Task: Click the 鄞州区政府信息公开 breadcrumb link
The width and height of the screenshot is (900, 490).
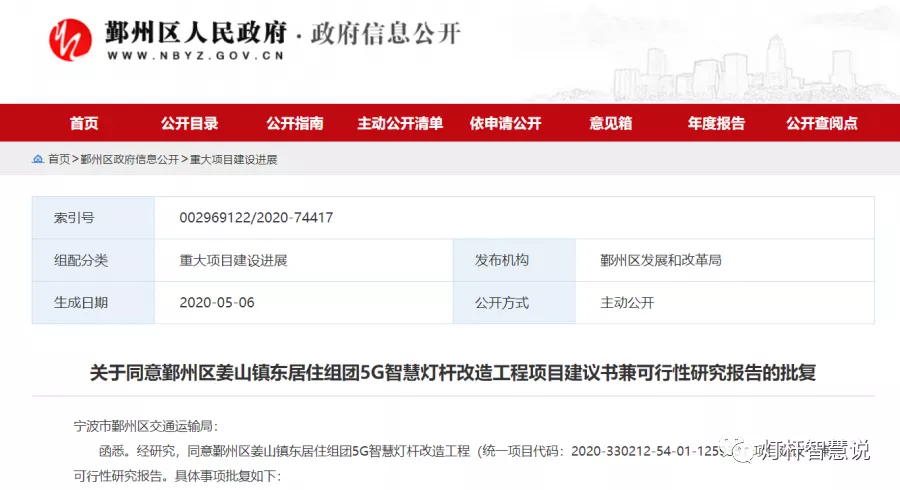Action: [x=129, y=159]
